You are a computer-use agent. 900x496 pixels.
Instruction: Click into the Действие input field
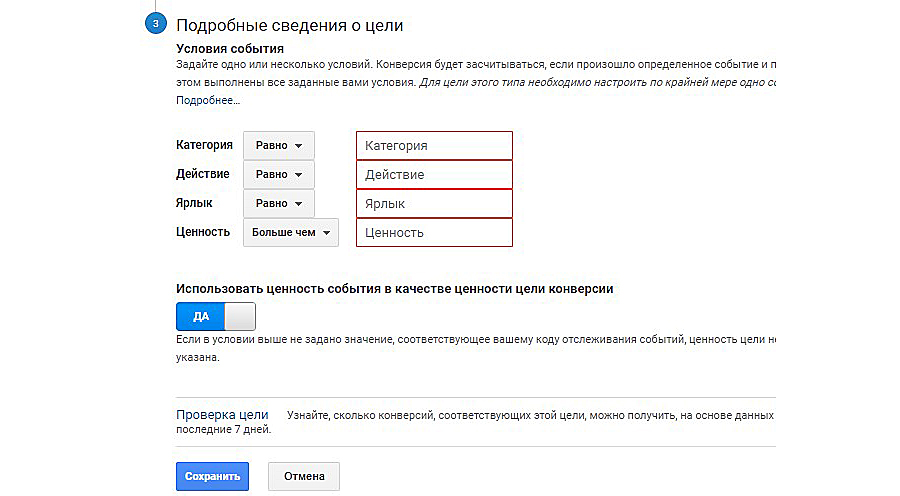(x=434, y=175)
